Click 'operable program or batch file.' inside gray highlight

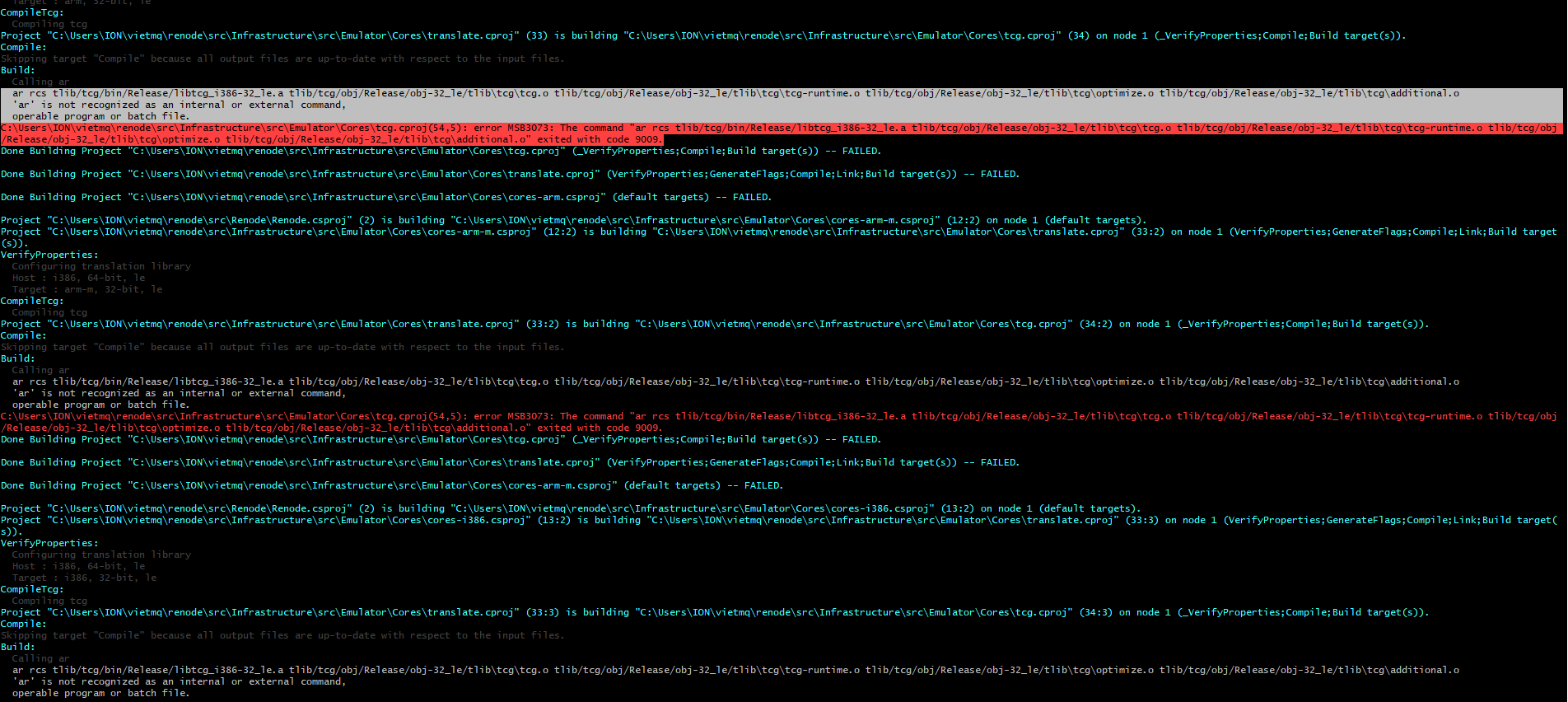coord(100,116)
